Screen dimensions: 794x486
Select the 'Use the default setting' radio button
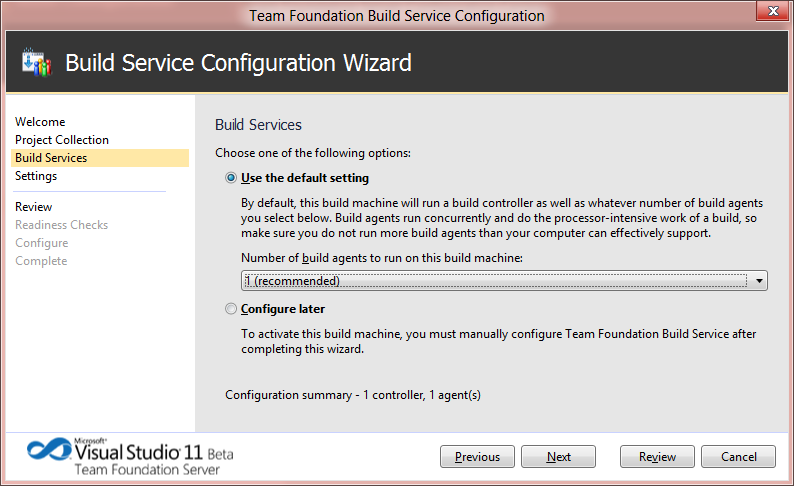click(x=232, y=178)
